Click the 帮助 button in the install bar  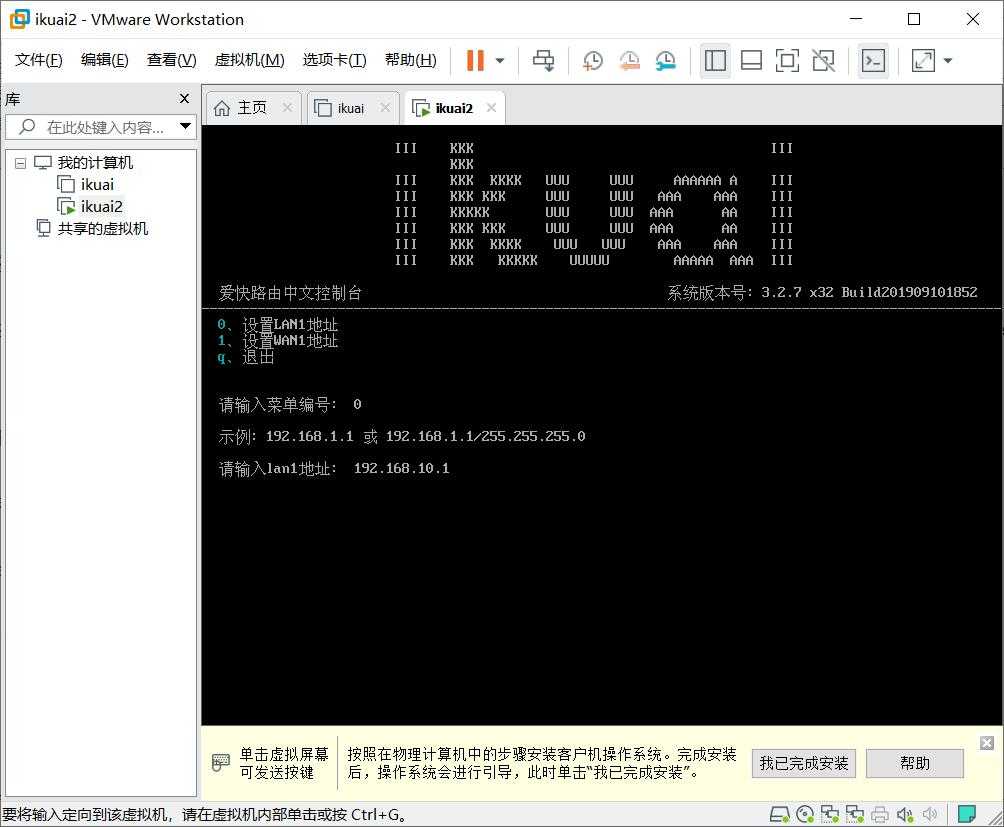(914, 763)
